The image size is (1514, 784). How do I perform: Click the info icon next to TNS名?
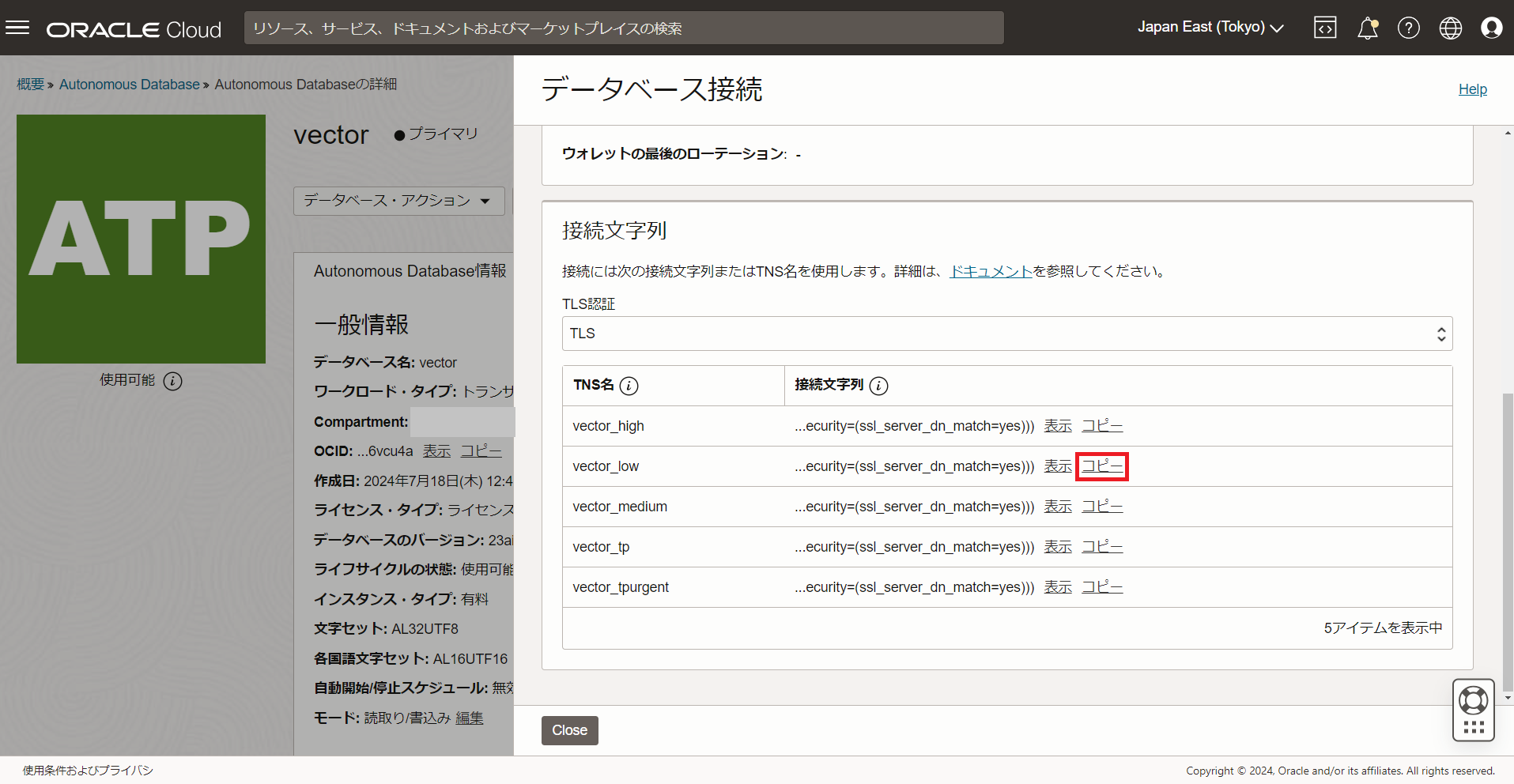[629, 386]
